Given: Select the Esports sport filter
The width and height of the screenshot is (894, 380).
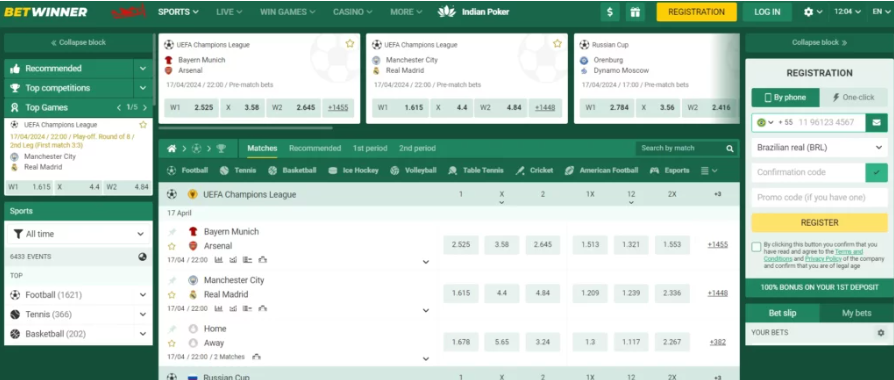Looking at the screenshot, I should tap(669, 170).
